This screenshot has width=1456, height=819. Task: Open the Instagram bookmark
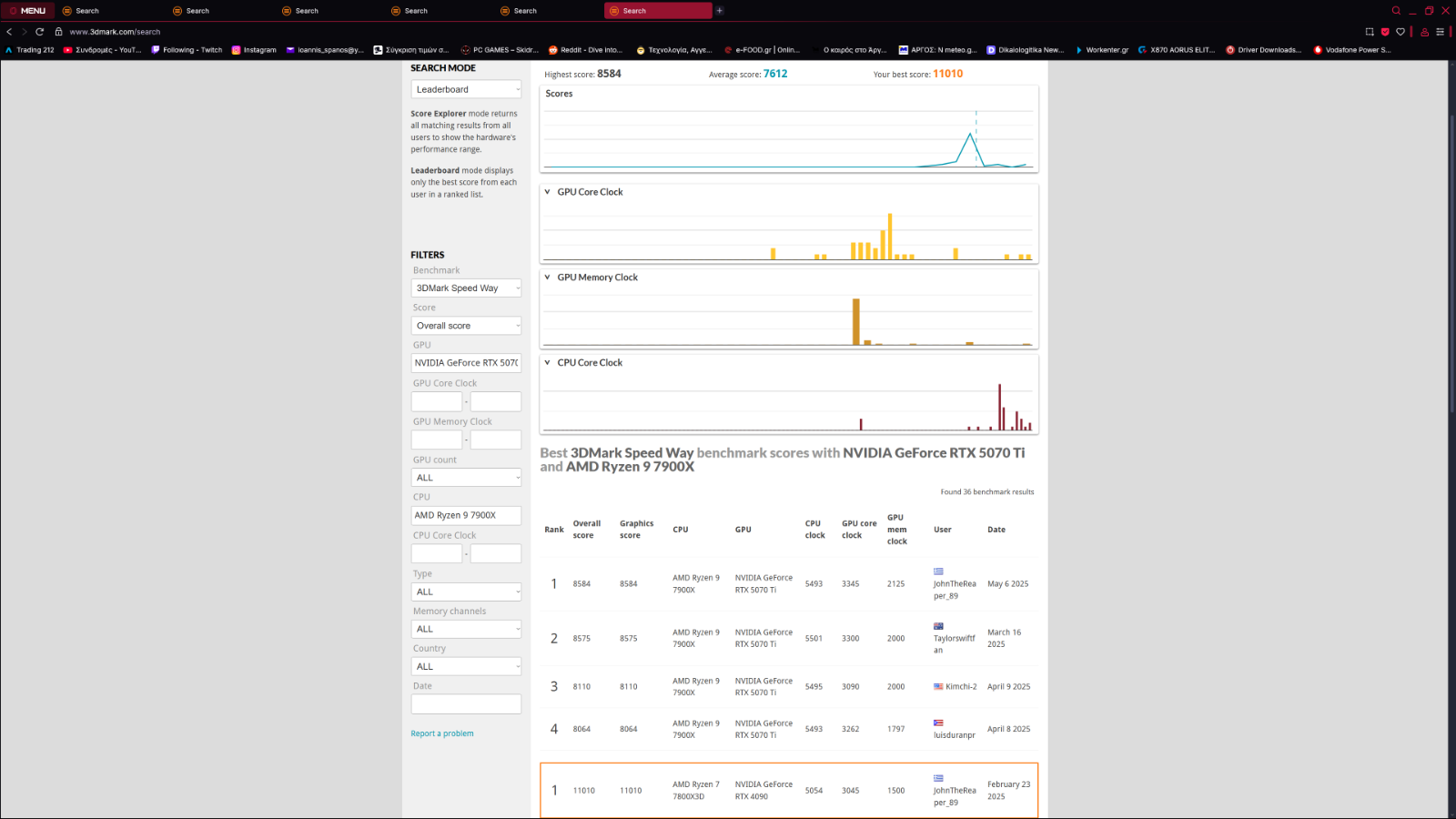click(x=254, y=50)
